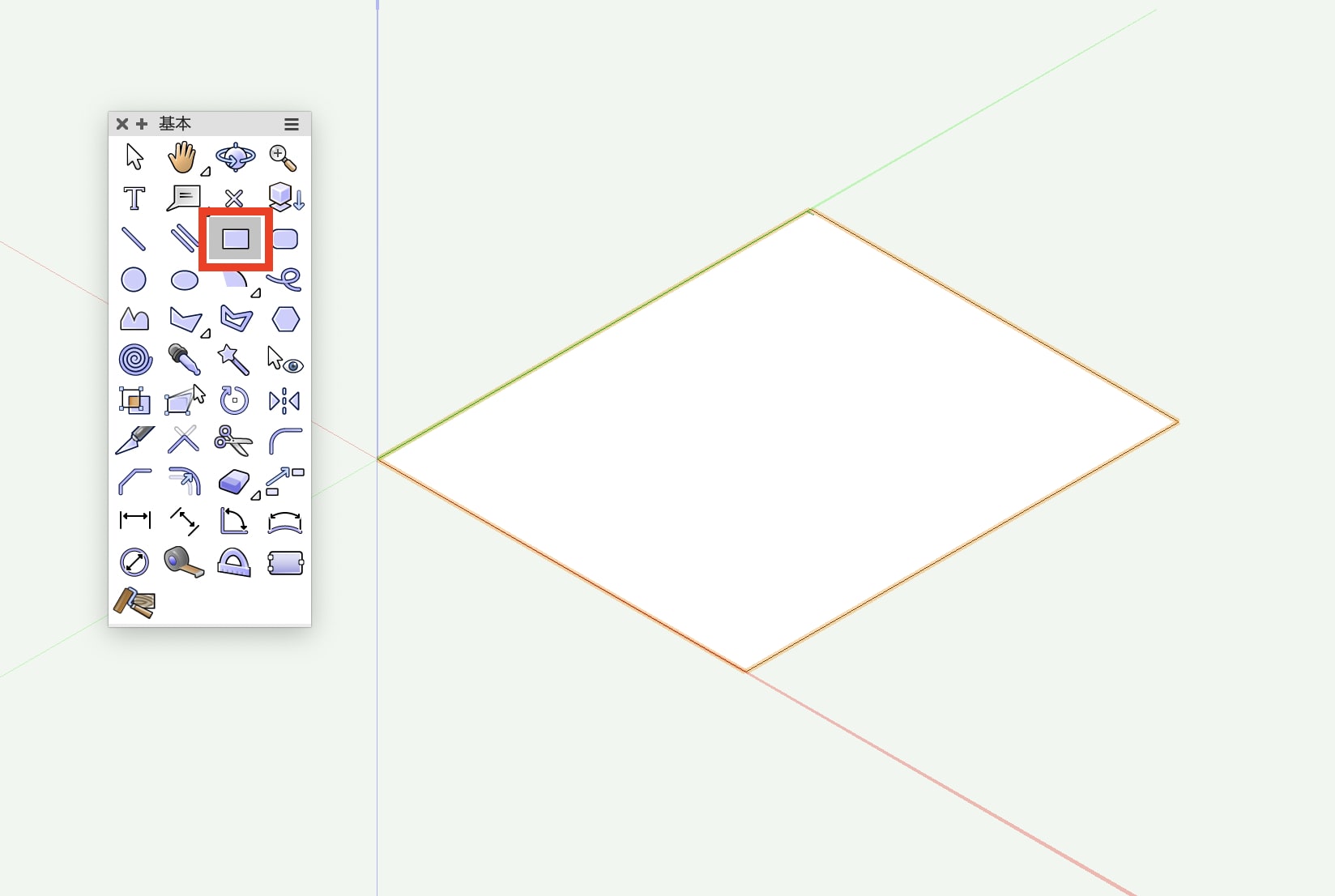
Task: Pick the Callout speech-bubble tool
Action: click(x=183, y=198)
